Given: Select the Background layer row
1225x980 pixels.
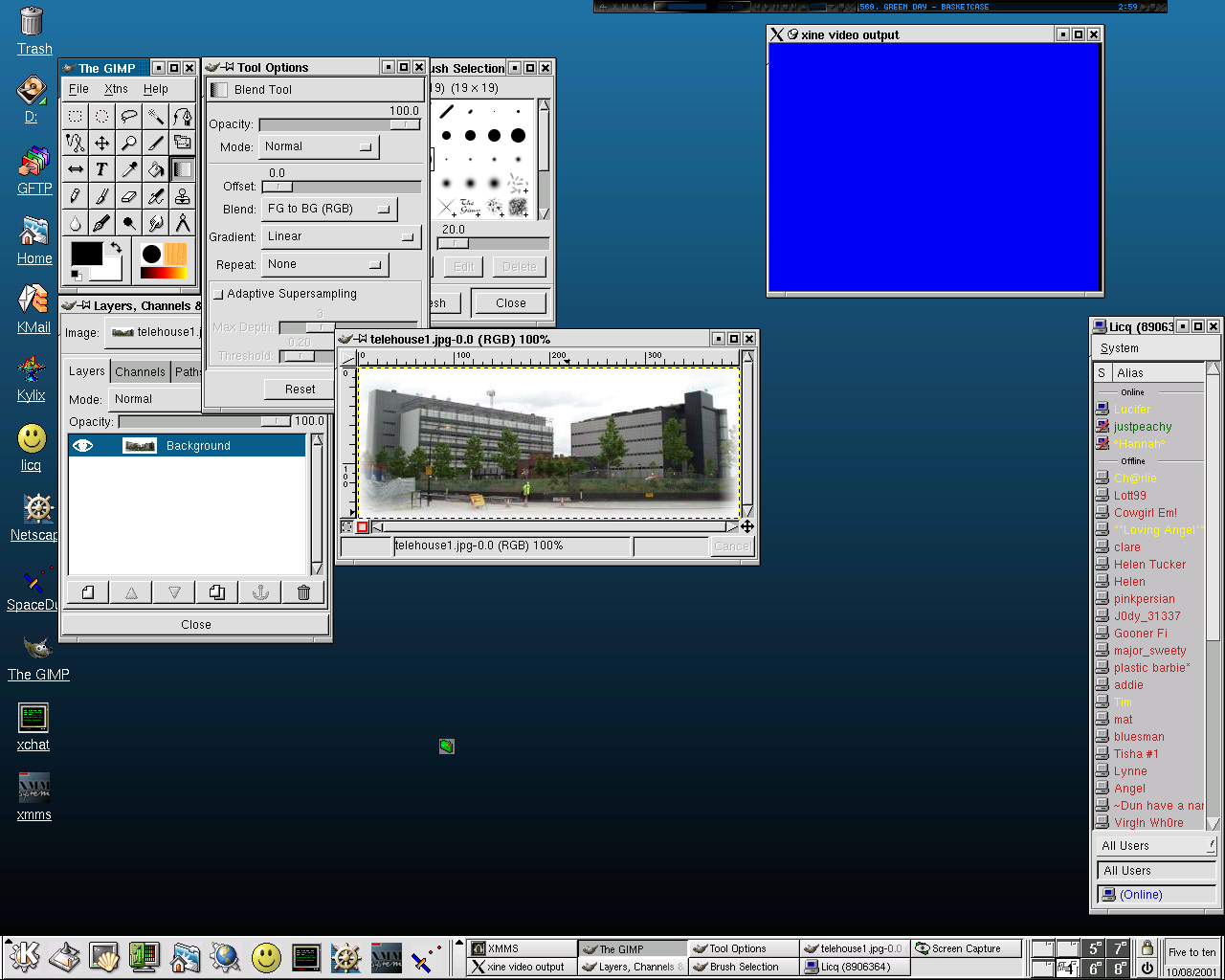Looking at the screenshot, I should [x=187, y=445].
